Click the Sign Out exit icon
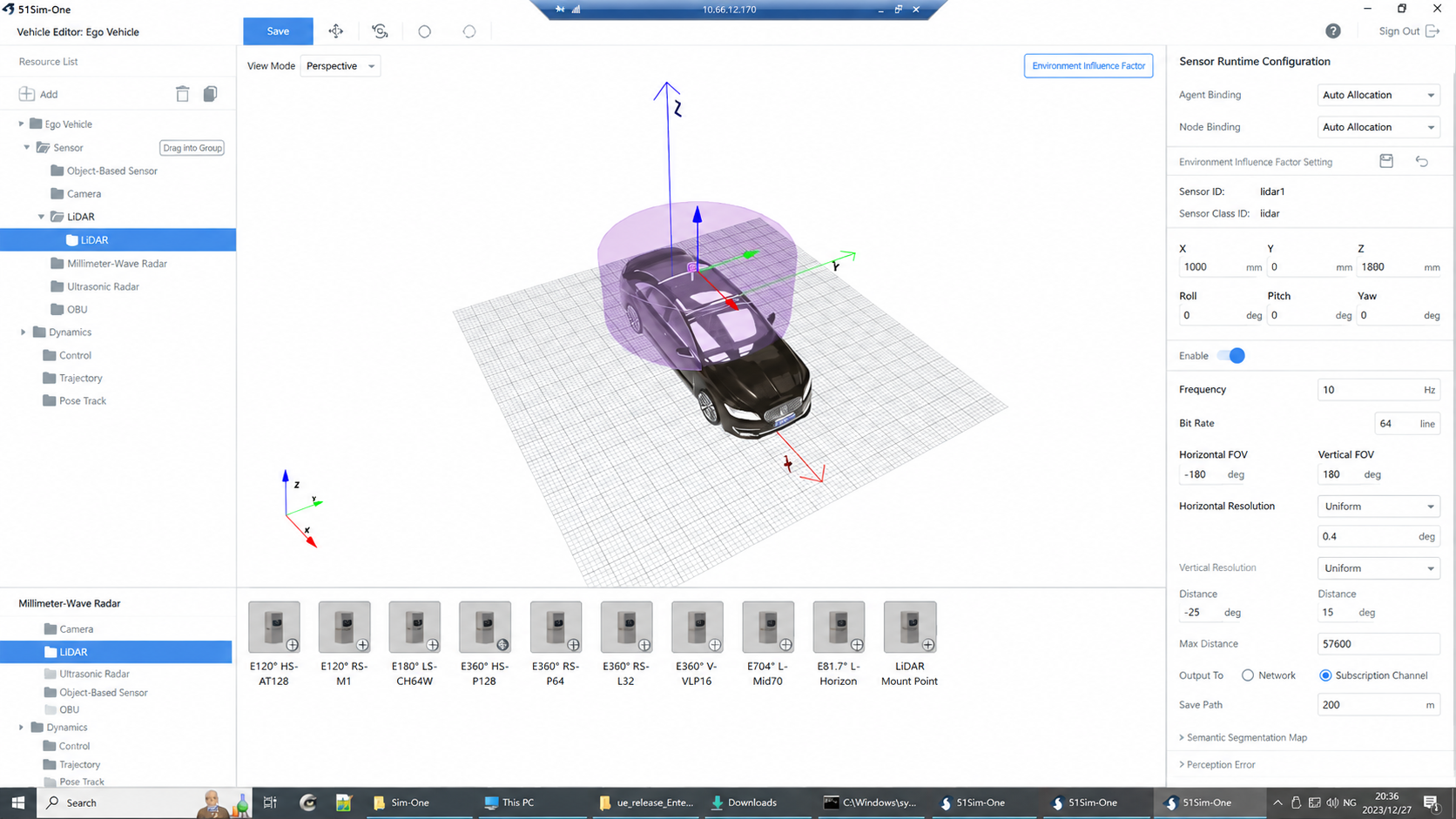 [1432, 31]
